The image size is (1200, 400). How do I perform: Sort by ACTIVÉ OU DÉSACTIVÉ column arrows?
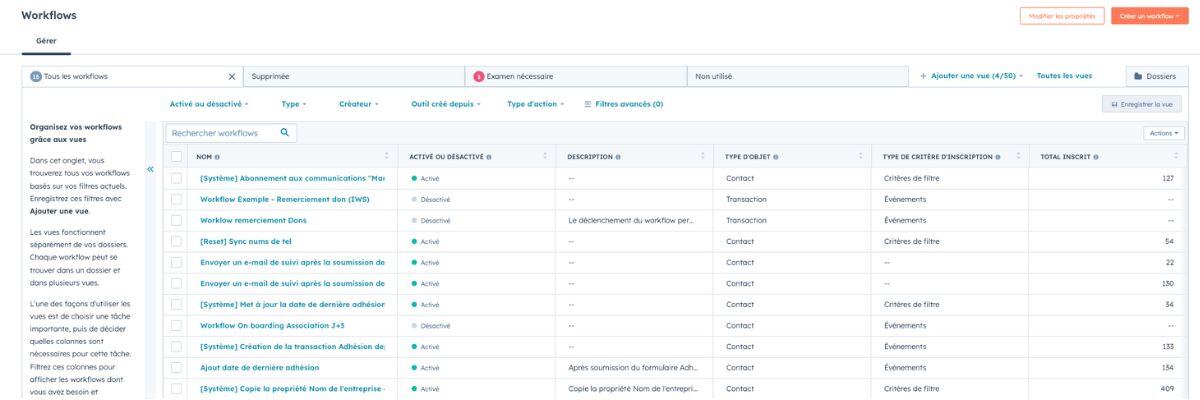544,157
